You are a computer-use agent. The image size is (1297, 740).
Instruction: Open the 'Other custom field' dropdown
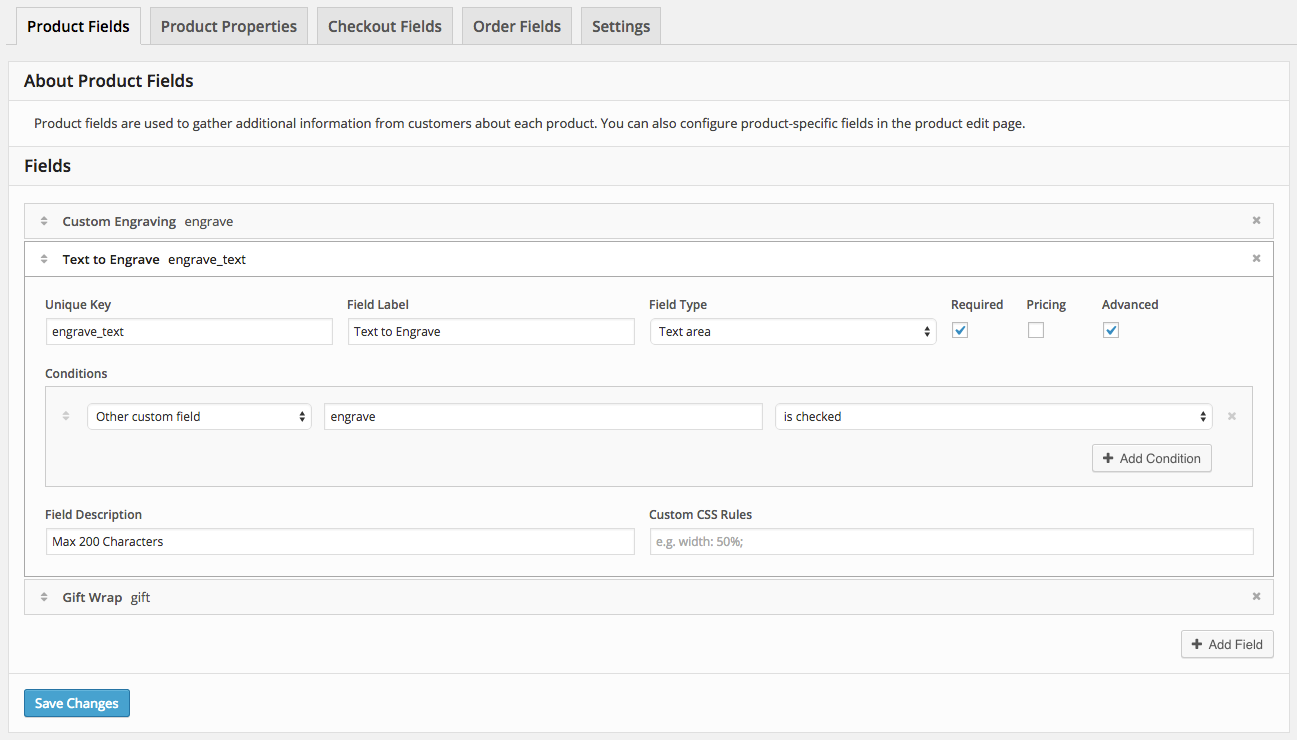pos(200,417)
